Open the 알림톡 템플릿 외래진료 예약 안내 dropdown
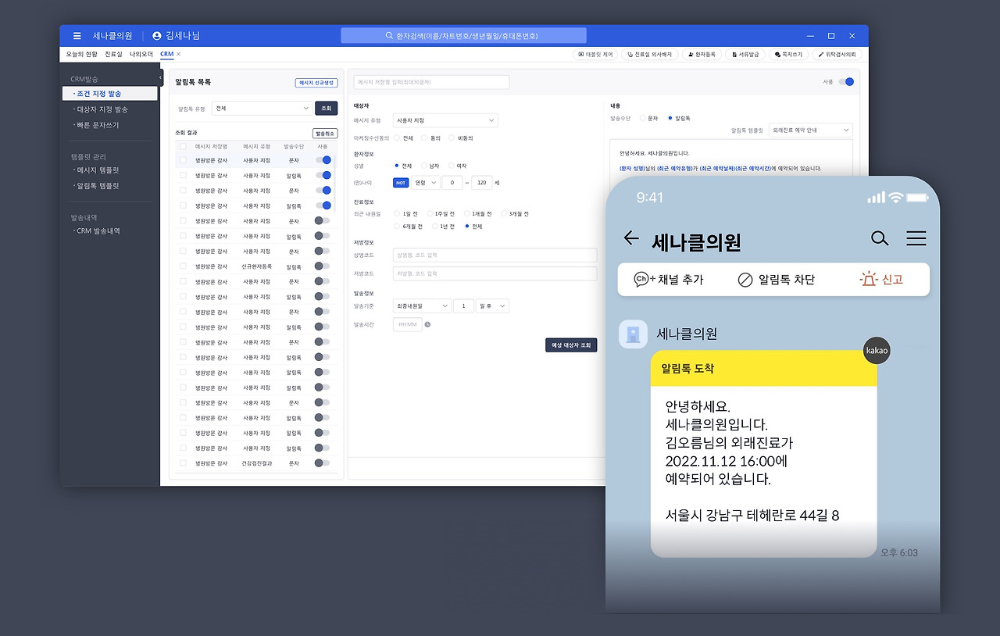 click(x=810, y=130)
